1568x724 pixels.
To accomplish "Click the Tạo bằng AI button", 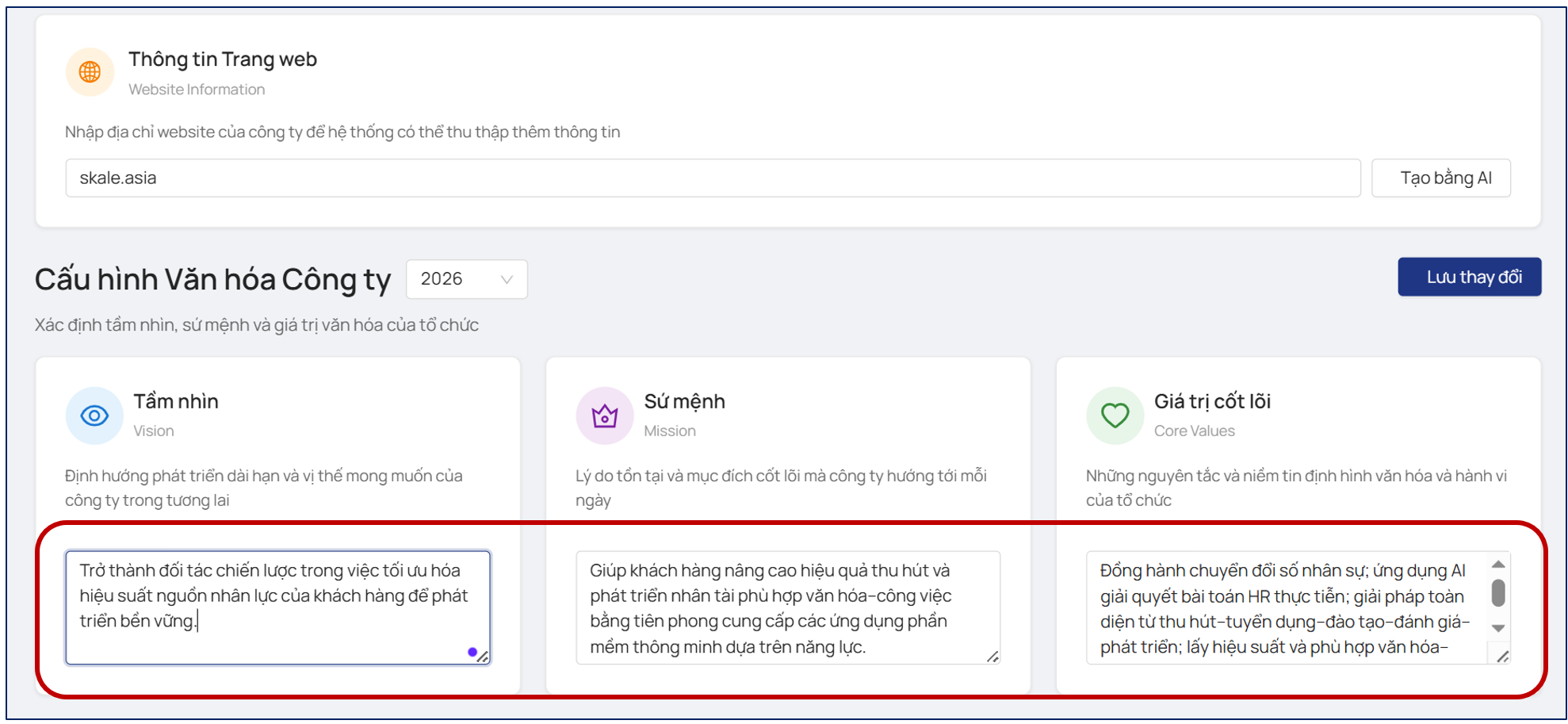I will pyautogui.click(x=1441, y=178).
